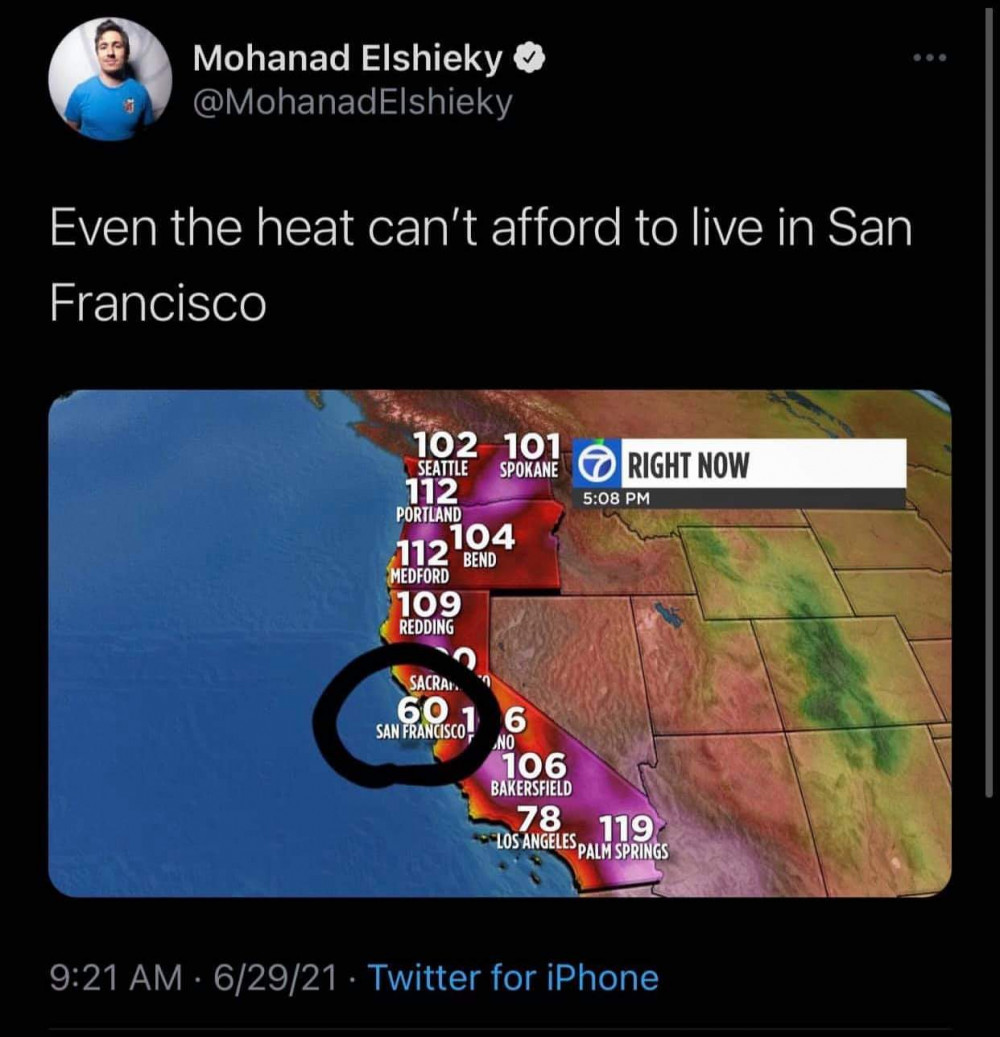Click the Seattle 102 temperature label
This screenshot has width=1000, height=1037.
tap(444, 454)
